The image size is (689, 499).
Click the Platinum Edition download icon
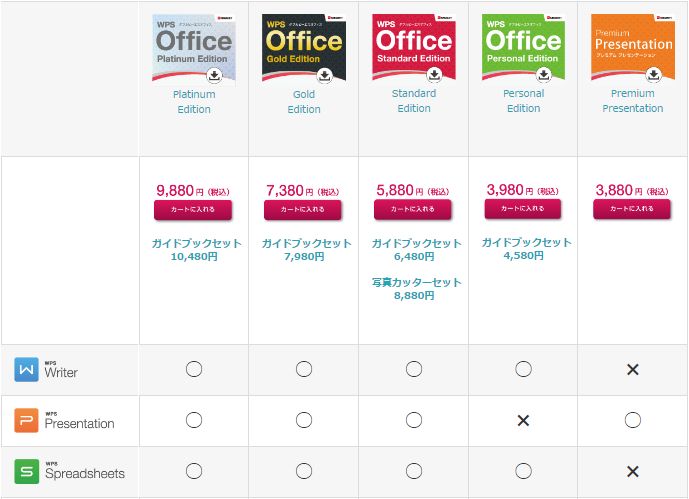pyautogui.click(x=214, y=76)
